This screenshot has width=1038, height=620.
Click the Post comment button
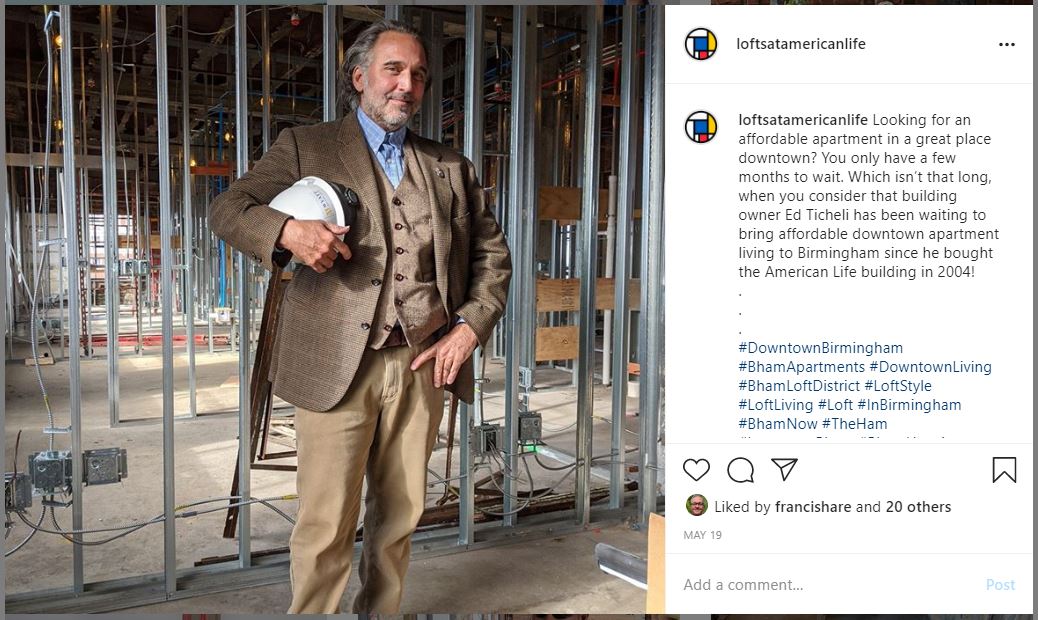(1000, 585)
